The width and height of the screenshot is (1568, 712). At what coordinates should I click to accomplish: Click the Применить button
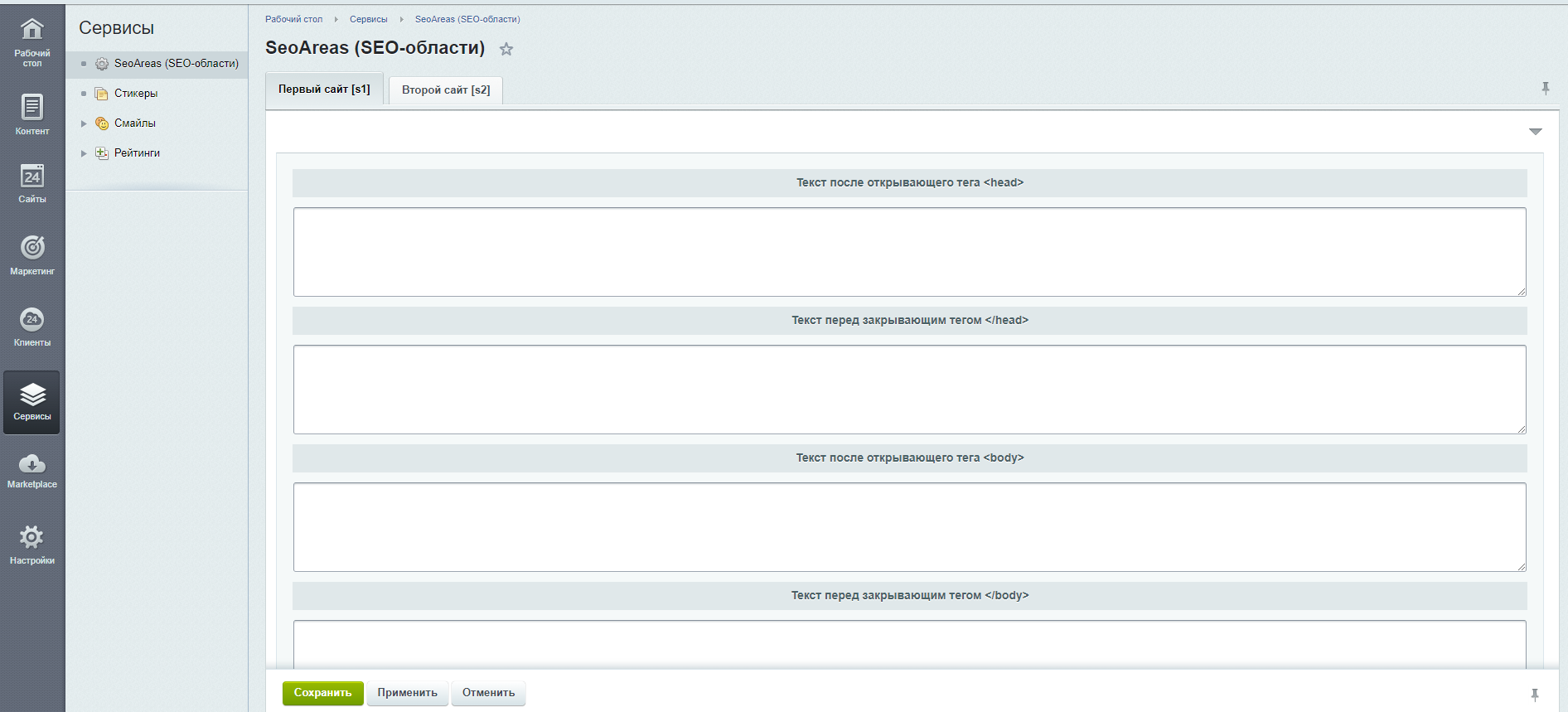click(407, 693)
